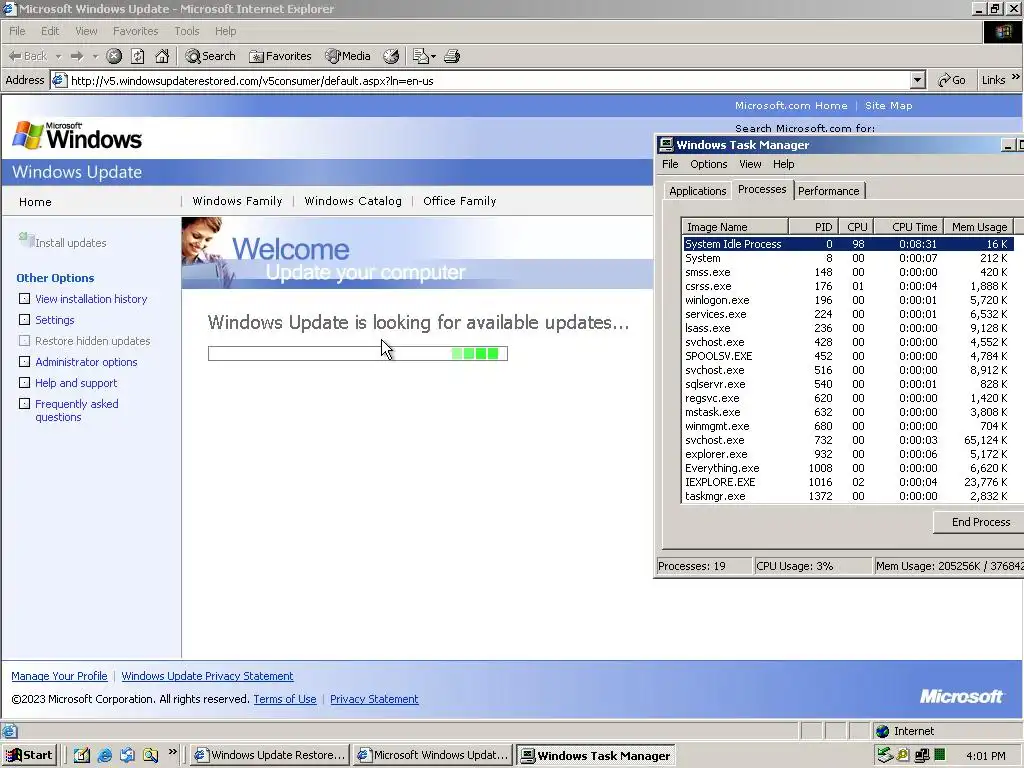Screen dimensions: 1024x768
Task: Open the Favorites pane from toolbar
Action: coord(280,56)
